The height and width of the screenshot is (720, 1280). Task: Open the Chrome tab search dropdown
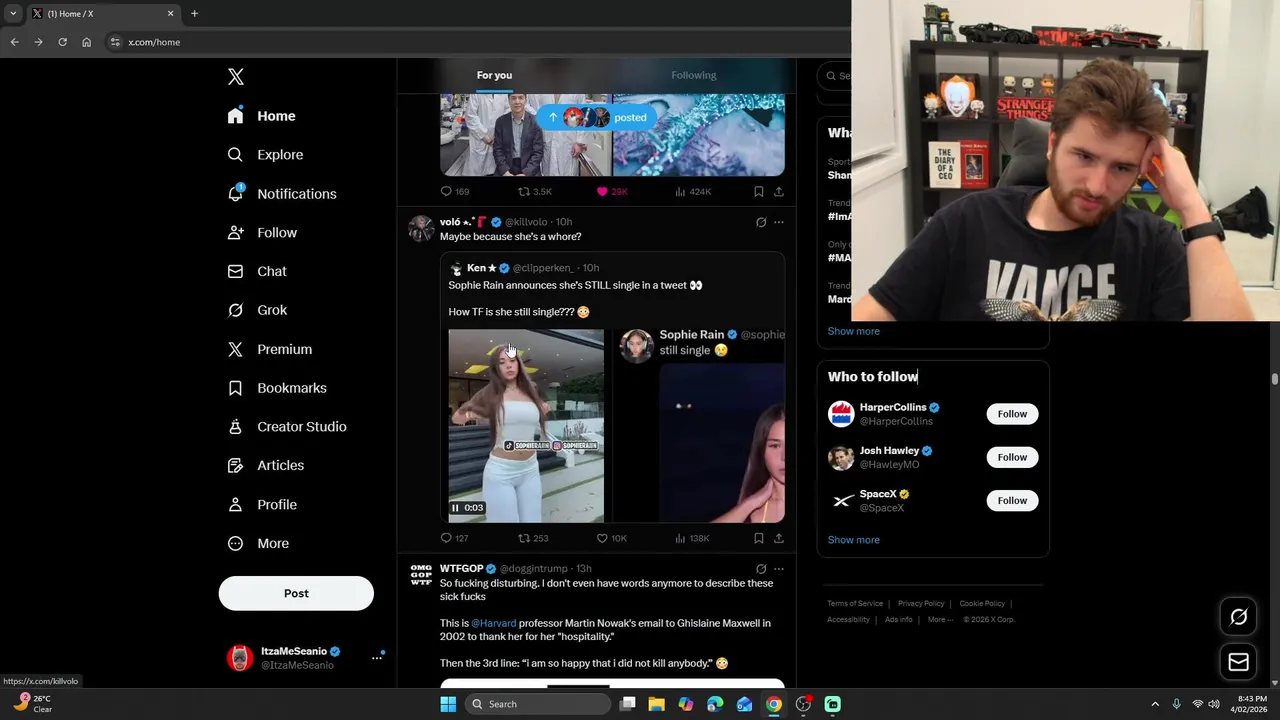(13, 14)
